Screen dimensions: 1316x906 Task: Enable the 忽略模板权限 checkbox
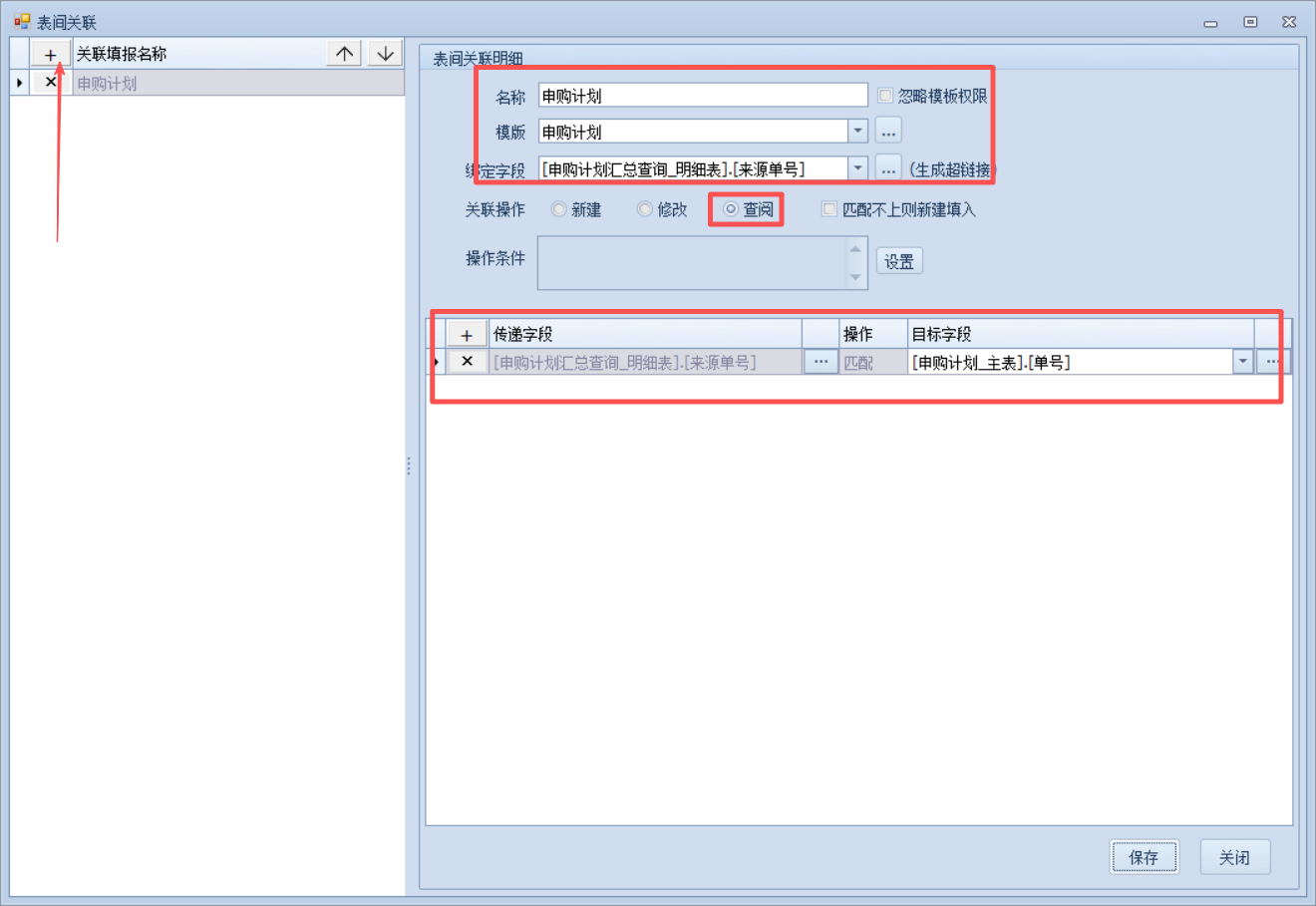pyautogui.click(x=885, y=96)
